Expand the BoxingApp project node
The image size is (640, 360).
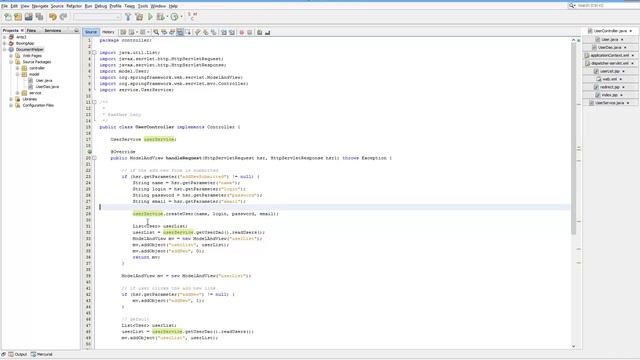click(x=4, y=43)
